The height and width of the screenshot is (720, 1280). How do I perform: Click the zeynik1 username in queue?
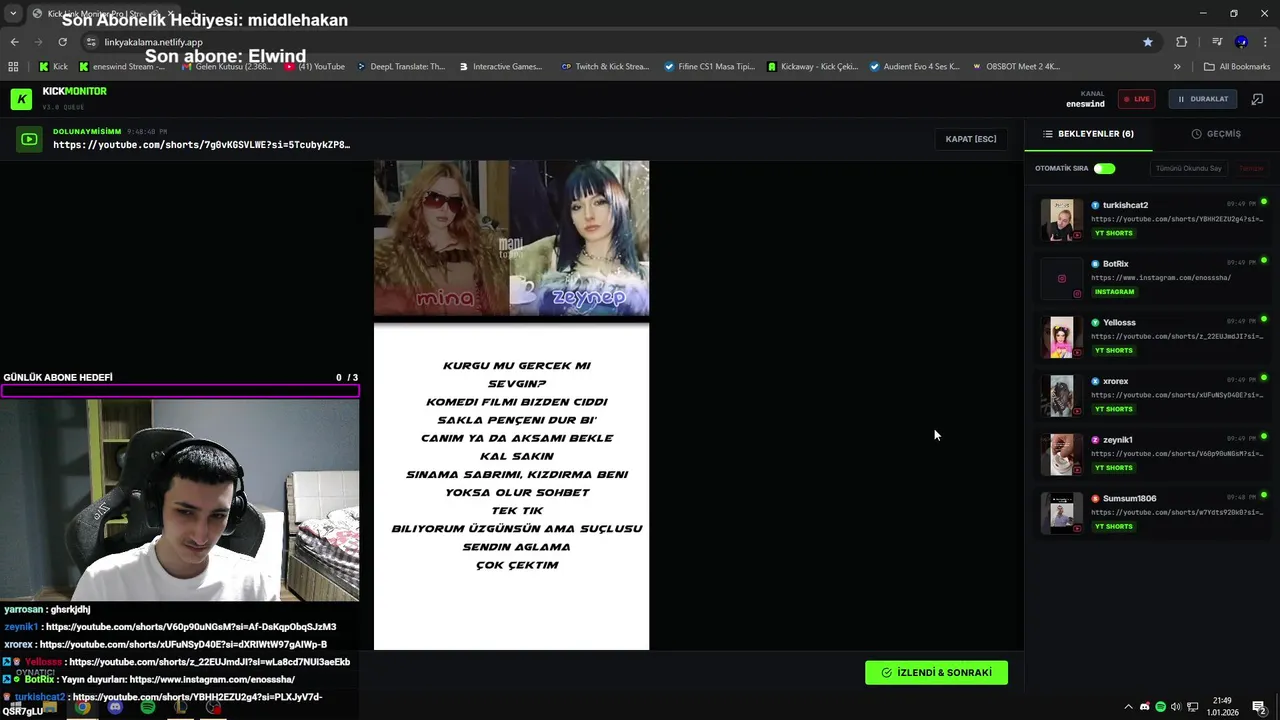[1117, 440]
